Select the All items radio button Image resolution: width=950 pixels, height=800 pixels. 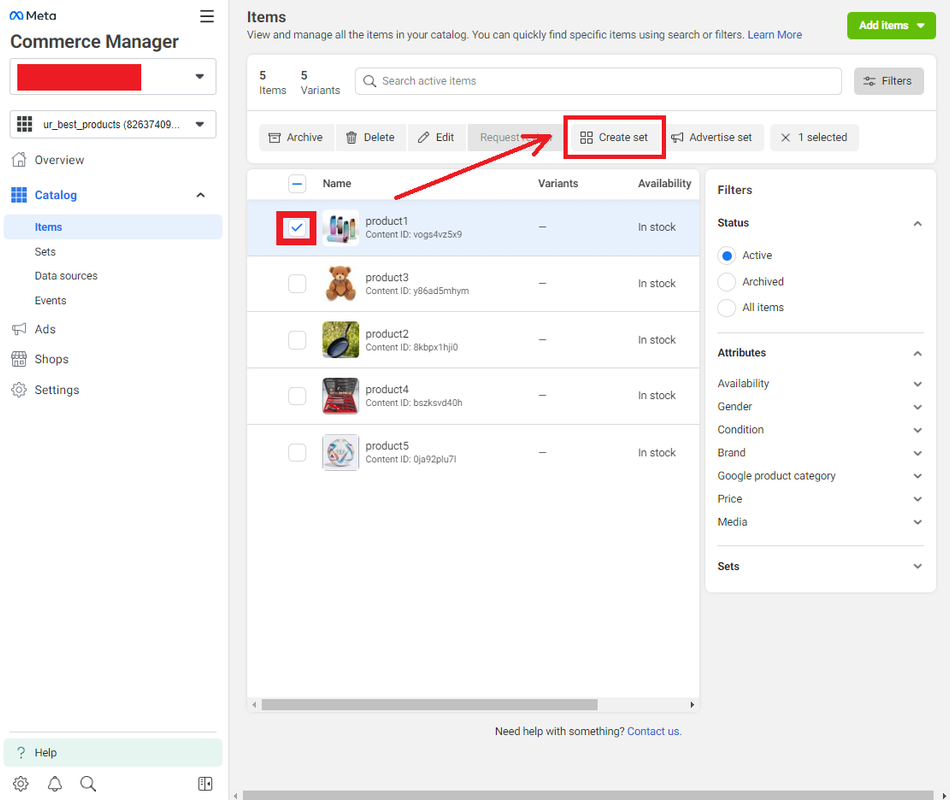726,308
